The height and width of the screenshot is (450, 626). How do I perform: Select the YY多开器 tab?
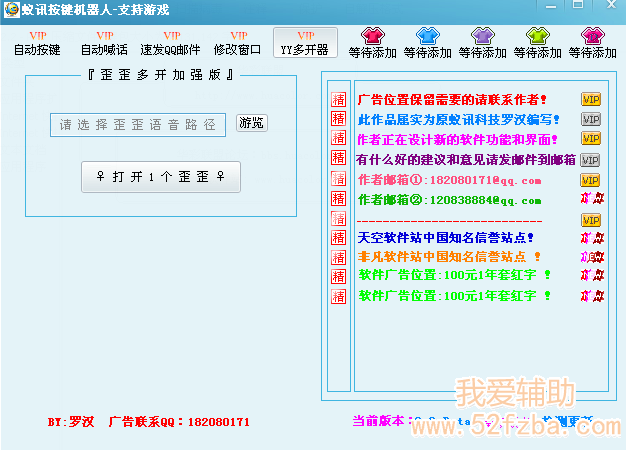click(305, 43)
